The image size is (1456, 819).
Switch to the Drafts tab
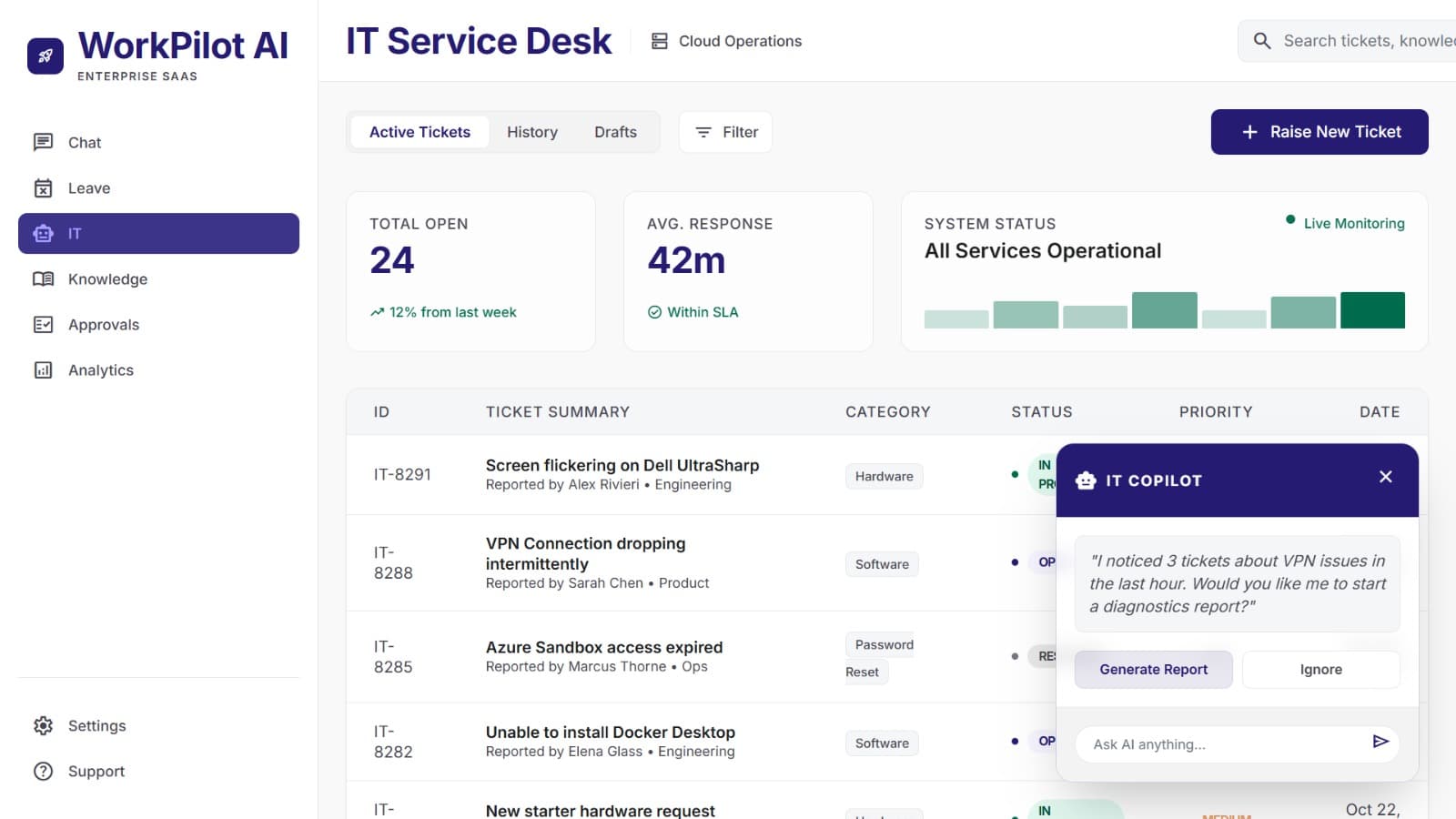click(x=616, y=132)
